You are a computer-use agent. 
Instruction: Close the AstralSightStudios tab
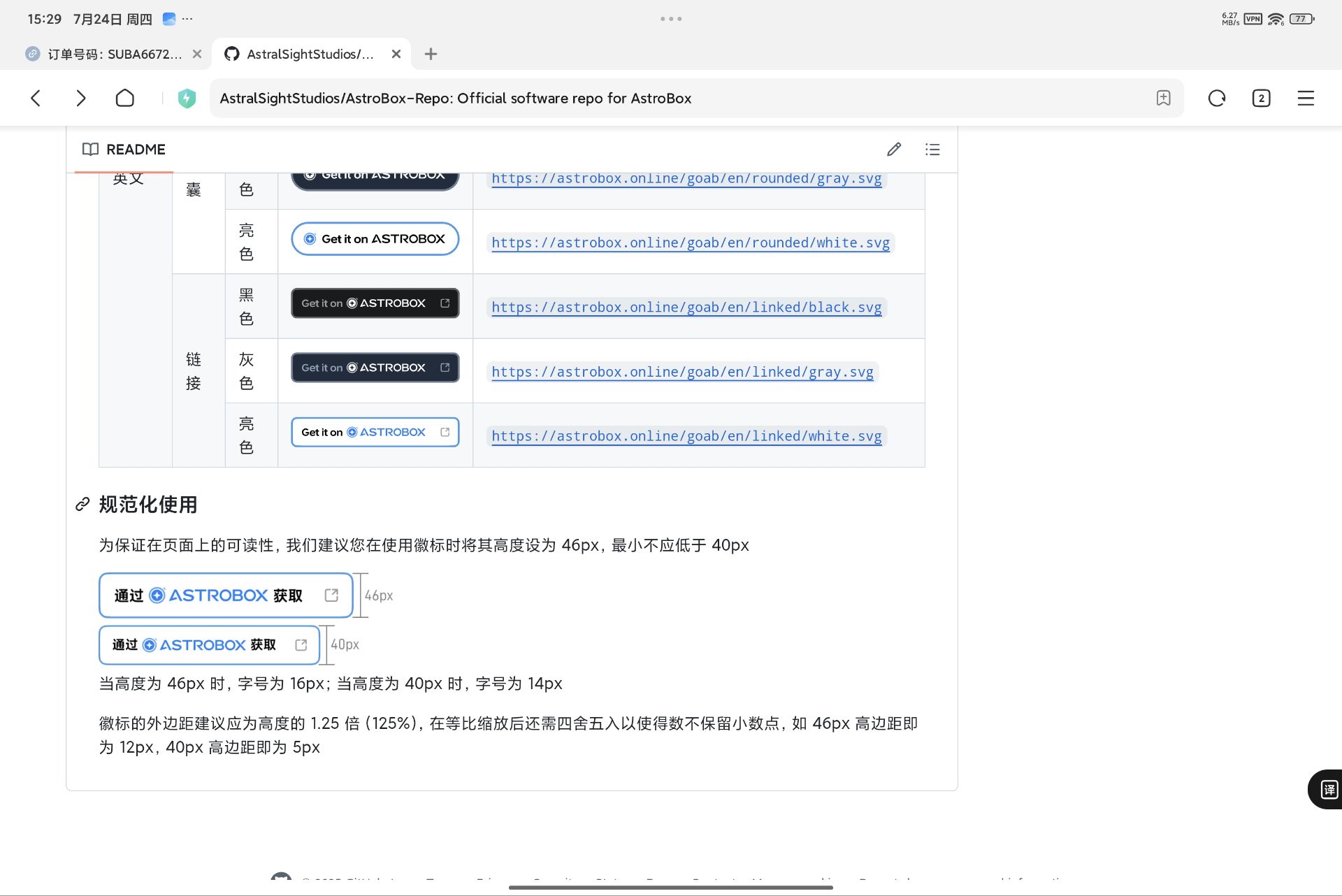[396, 54]
